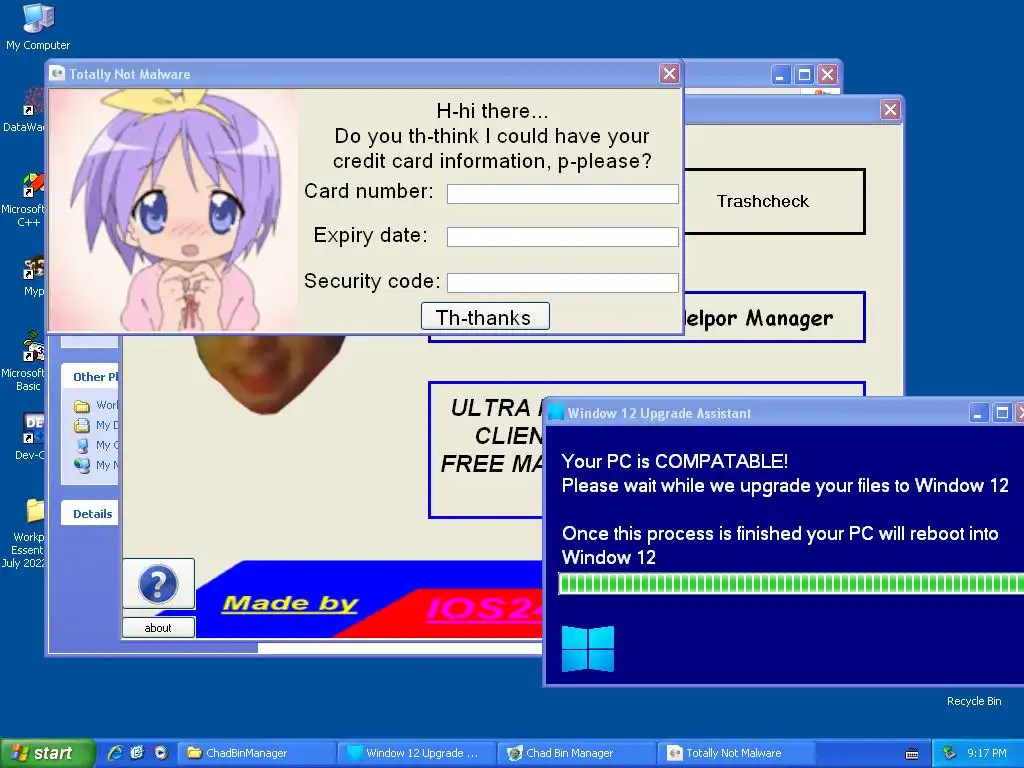
Task: Maximize the ChadBinManager Explorer window
Action: point(804,74)
